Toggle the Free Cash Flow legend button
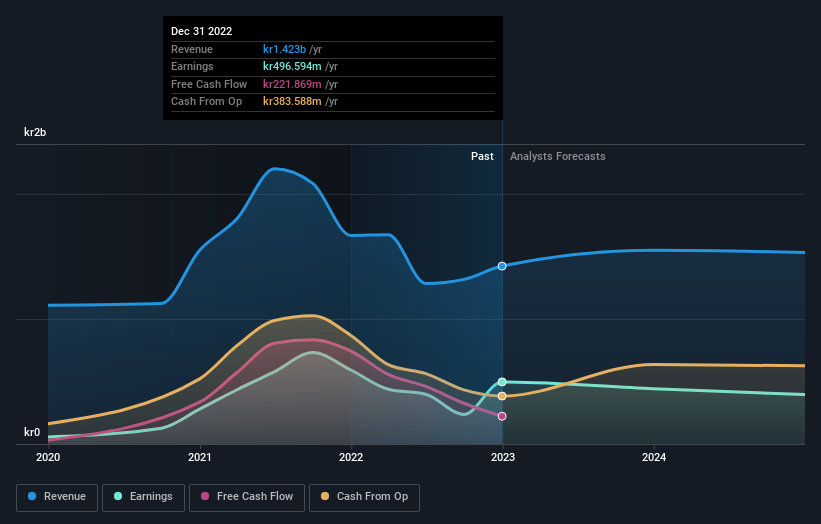The image size is (821, 524). 247,497
